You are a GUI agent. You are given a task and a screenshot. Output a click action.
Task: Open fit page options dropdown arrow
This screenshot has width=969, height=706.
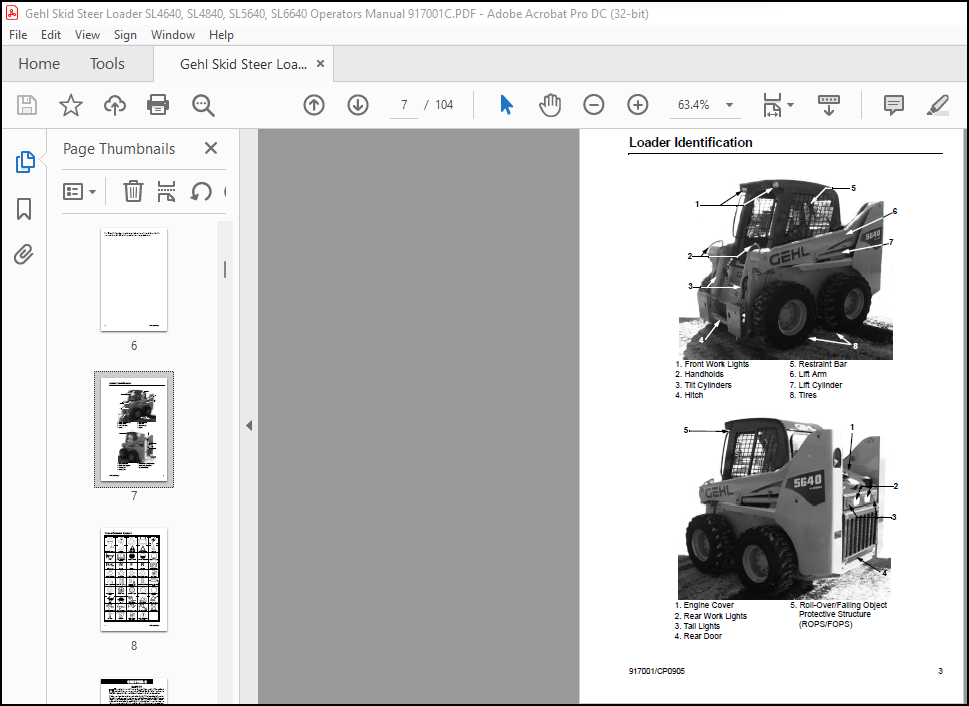pyautogui.click(x=790, y=105)
